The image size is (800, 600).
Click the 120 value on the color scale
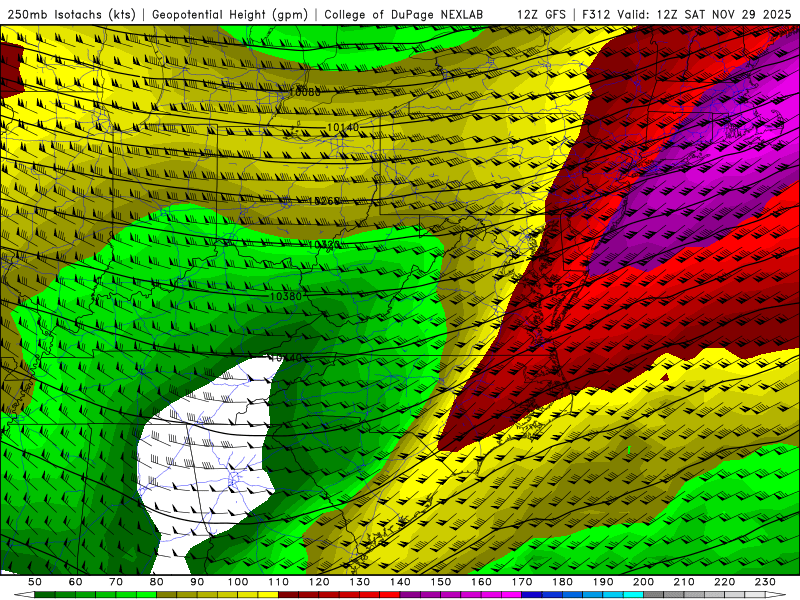click(319, 582)
